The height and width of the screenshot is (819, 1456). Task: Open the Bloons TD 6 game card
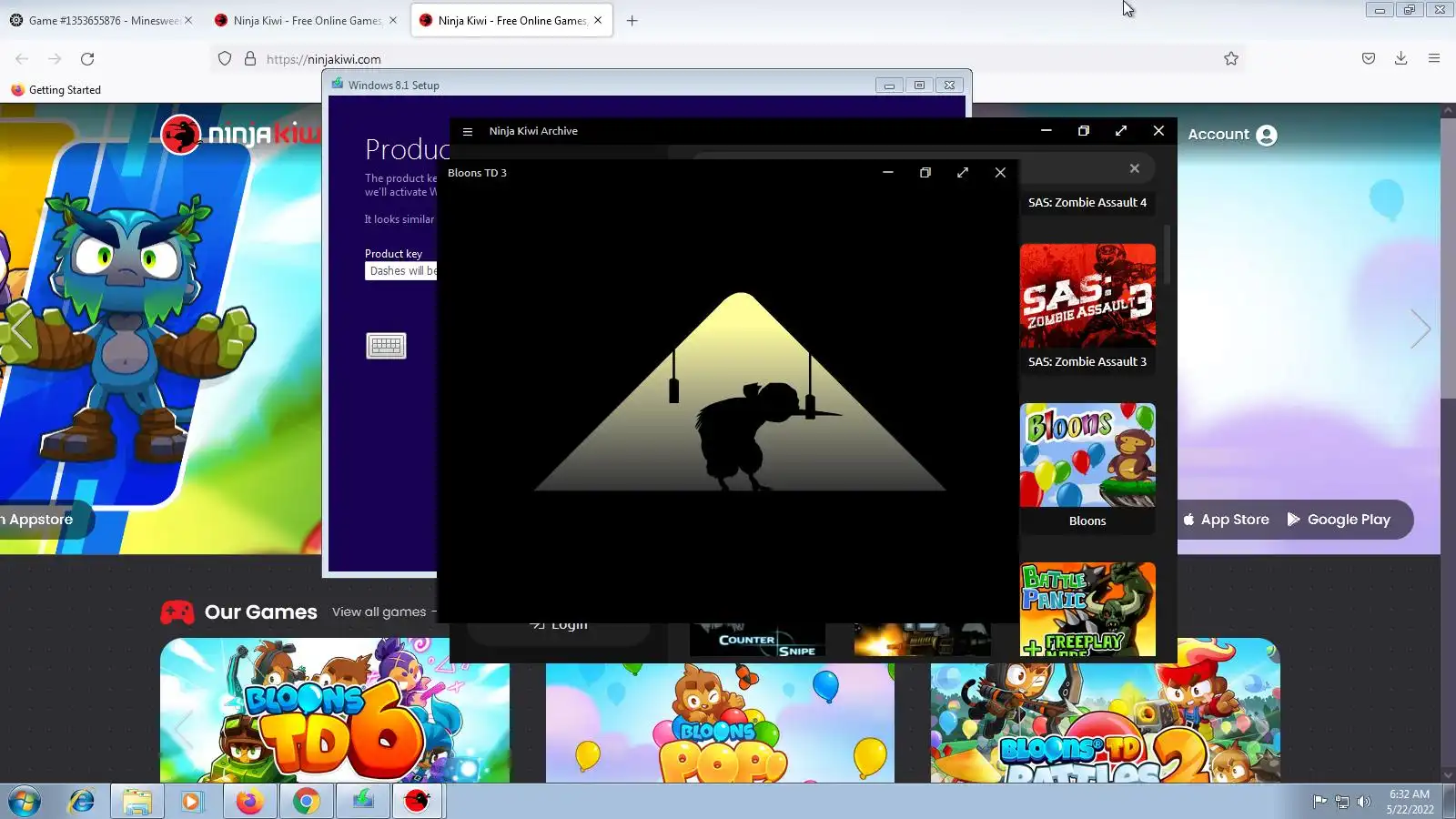pyautogui.click(x=335, y=711)
